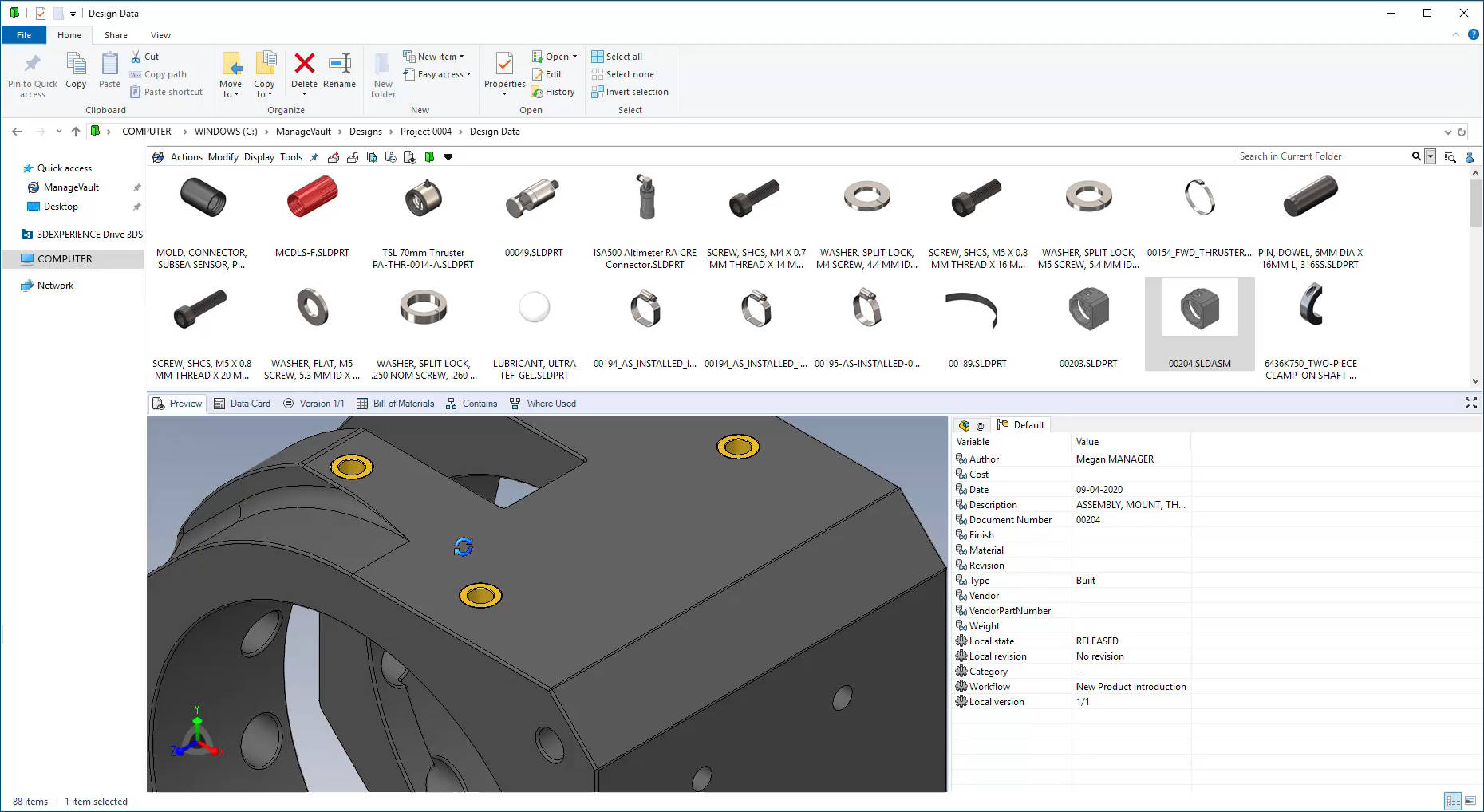The width and height of the screenshot is (1484, 812).
Task: Click the Rename ribbon icon
Action: (x=340, y=63)
